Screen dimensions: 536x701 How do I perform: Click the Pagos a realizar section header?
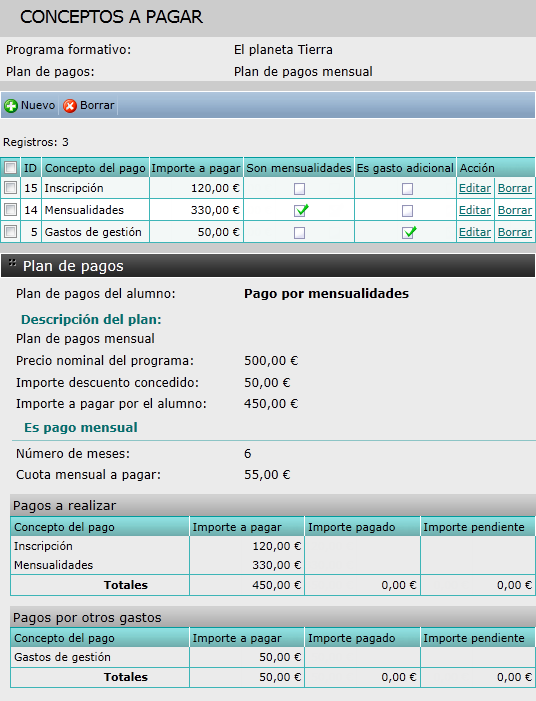click(273, 506)
